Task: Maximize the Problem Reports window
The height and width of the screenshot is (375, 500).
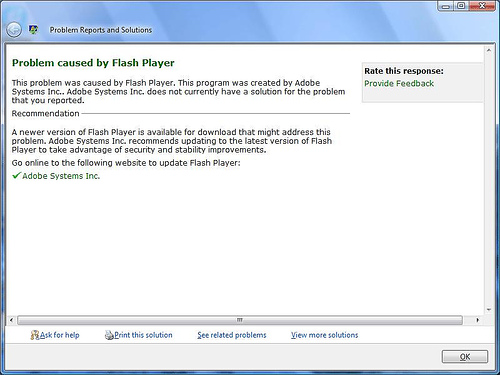Action: pyautogui.click(x=462, y=6)
